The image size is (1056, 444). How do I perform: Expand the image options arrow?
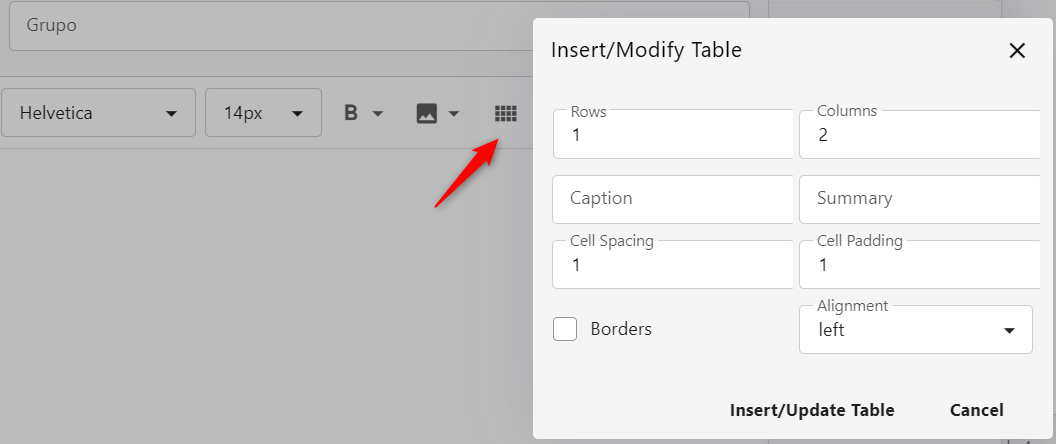[454, 113]
